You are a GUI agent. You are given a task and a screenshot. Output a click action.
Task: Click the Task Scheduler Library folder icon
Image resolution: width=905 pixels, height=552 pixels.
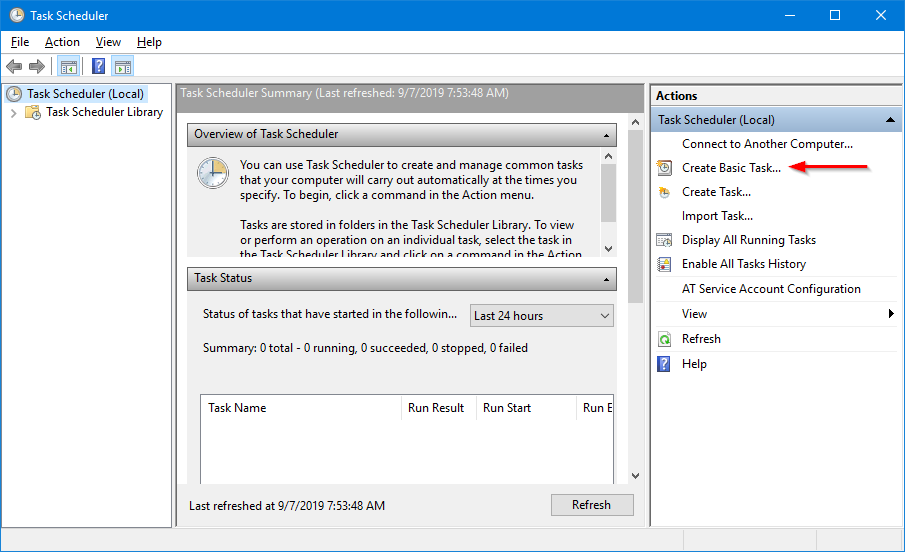[33, 112]
